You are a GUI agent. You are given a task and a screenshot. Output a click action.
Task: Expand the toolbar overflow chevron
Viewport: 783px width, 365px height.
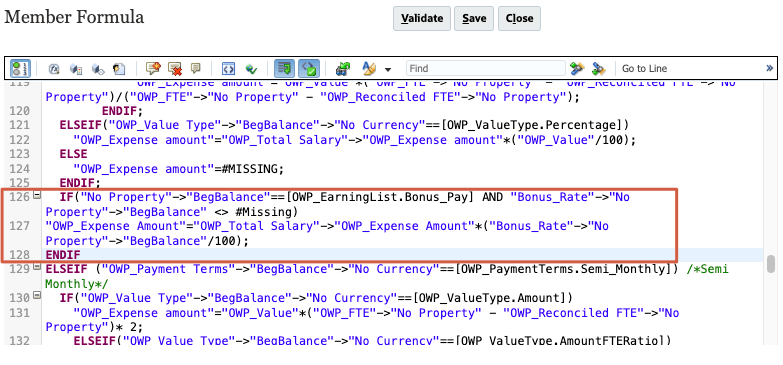pos(770,68)
